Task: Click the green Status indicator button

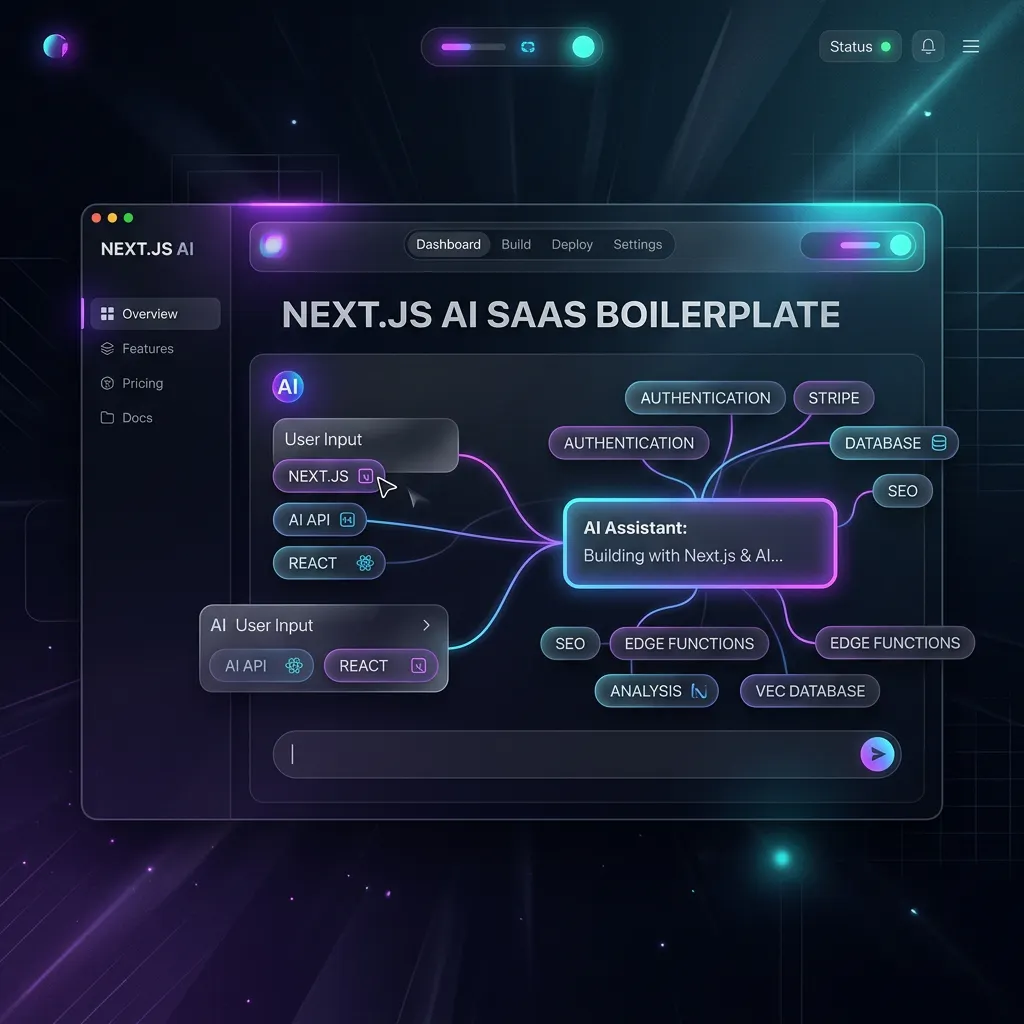Action: [x=860, y=46]
